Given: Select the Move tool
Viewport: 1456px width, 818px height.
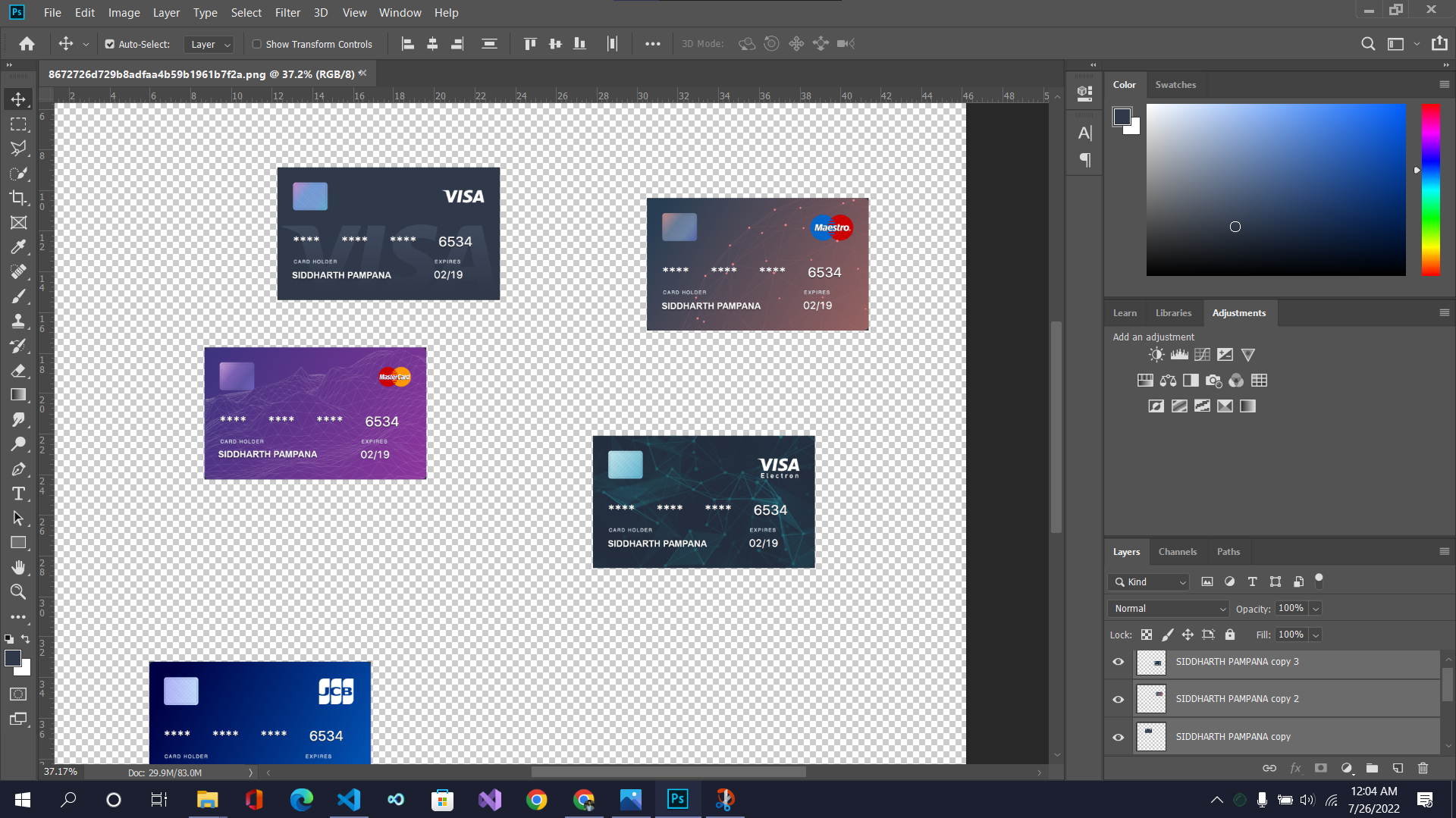Looking at the screenshot, I should [19, 99].
